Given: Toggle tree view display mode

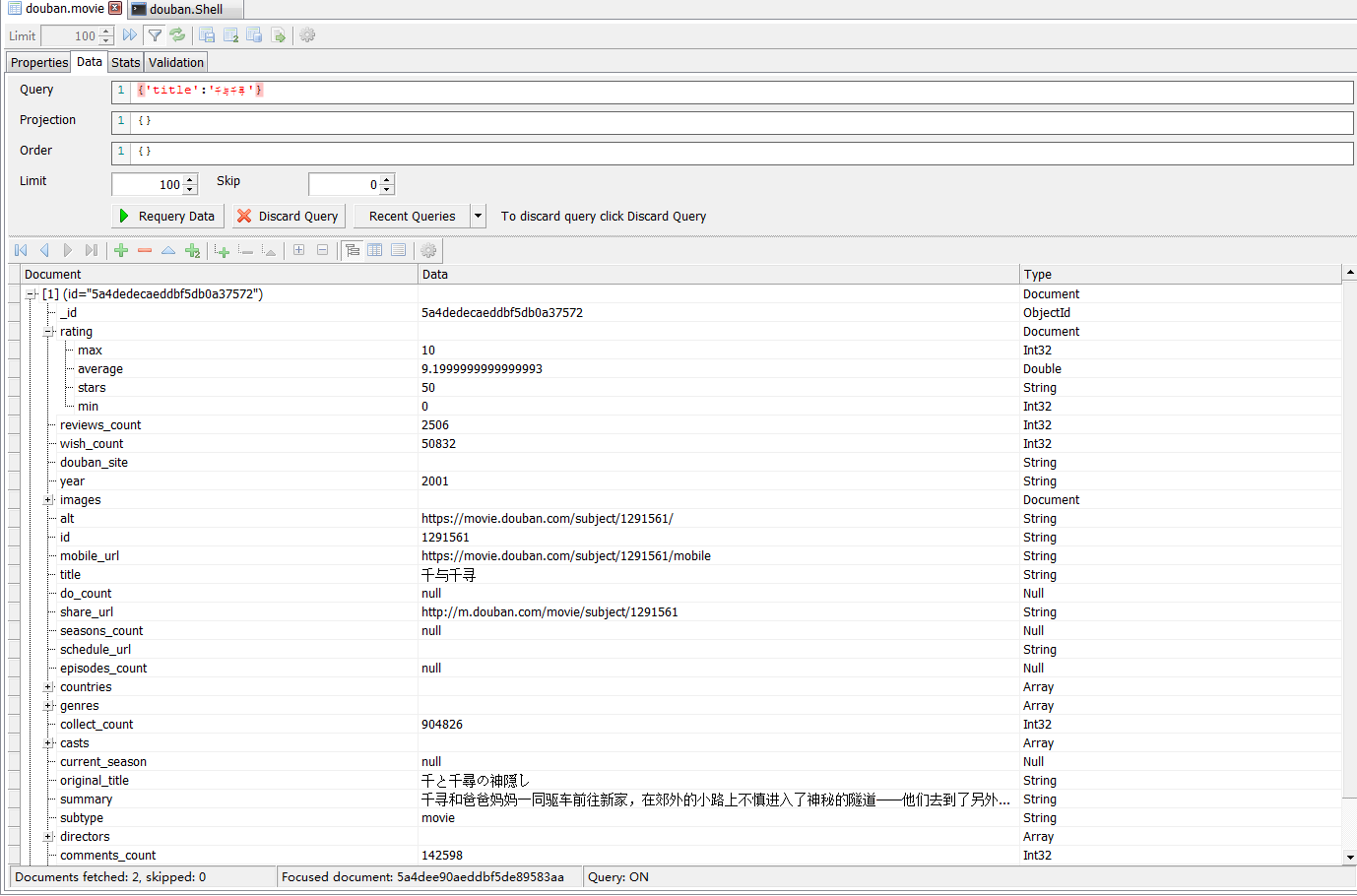Looking at the screenshot, I should pyautogui.click(x=353, y=250).
